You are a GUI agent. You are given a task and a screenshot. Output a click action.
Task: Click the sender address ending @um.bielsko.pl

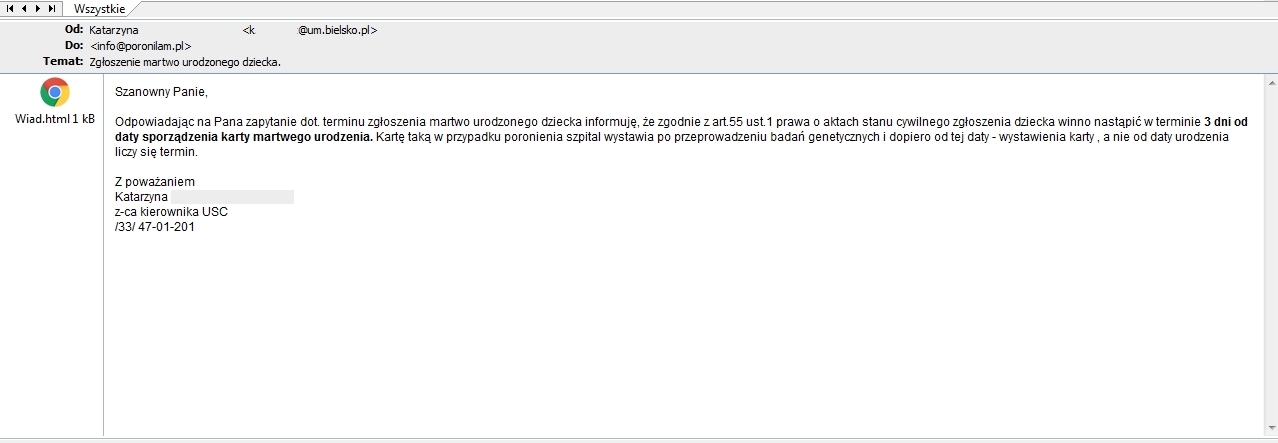[x=337, y=30]
